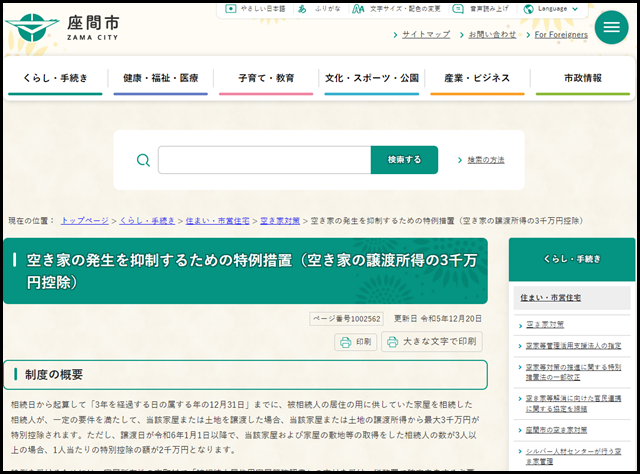Screen dimensions: 640x474
Task: Click the arrow beside 空き家対策 sidebar link
Action: (520, 326)
